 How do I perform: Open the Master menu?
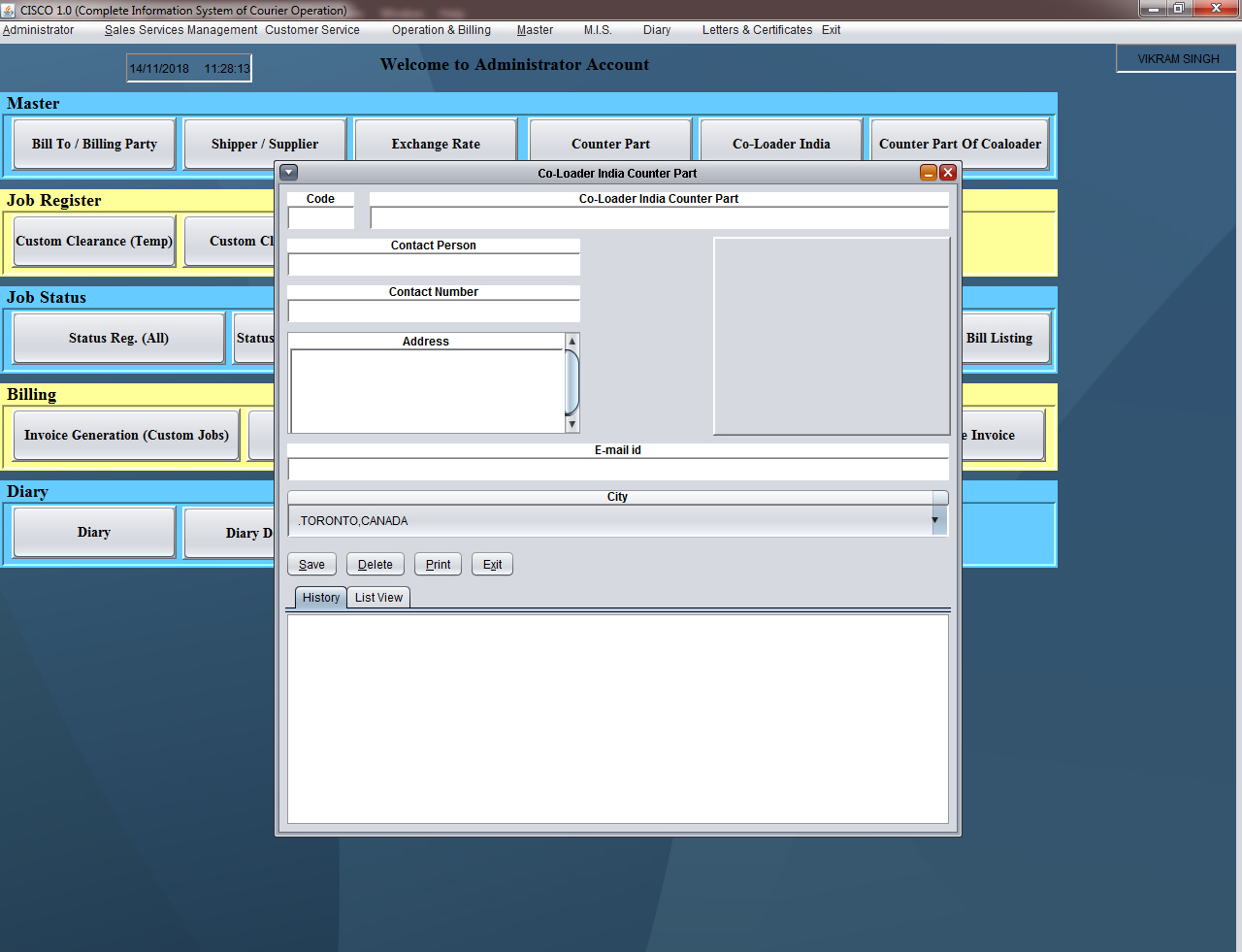click(x=535, y=30)
